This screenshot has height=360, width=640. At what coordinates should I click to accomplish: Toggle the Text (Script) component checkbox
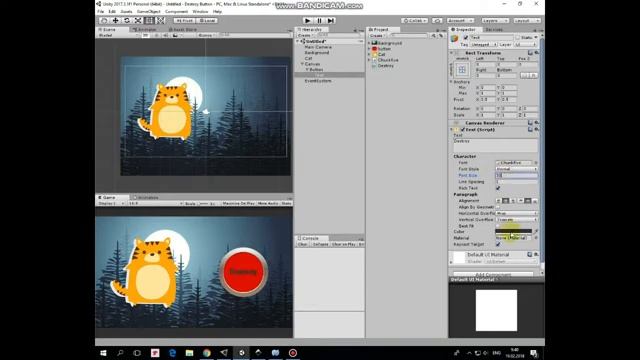[462, 130]
